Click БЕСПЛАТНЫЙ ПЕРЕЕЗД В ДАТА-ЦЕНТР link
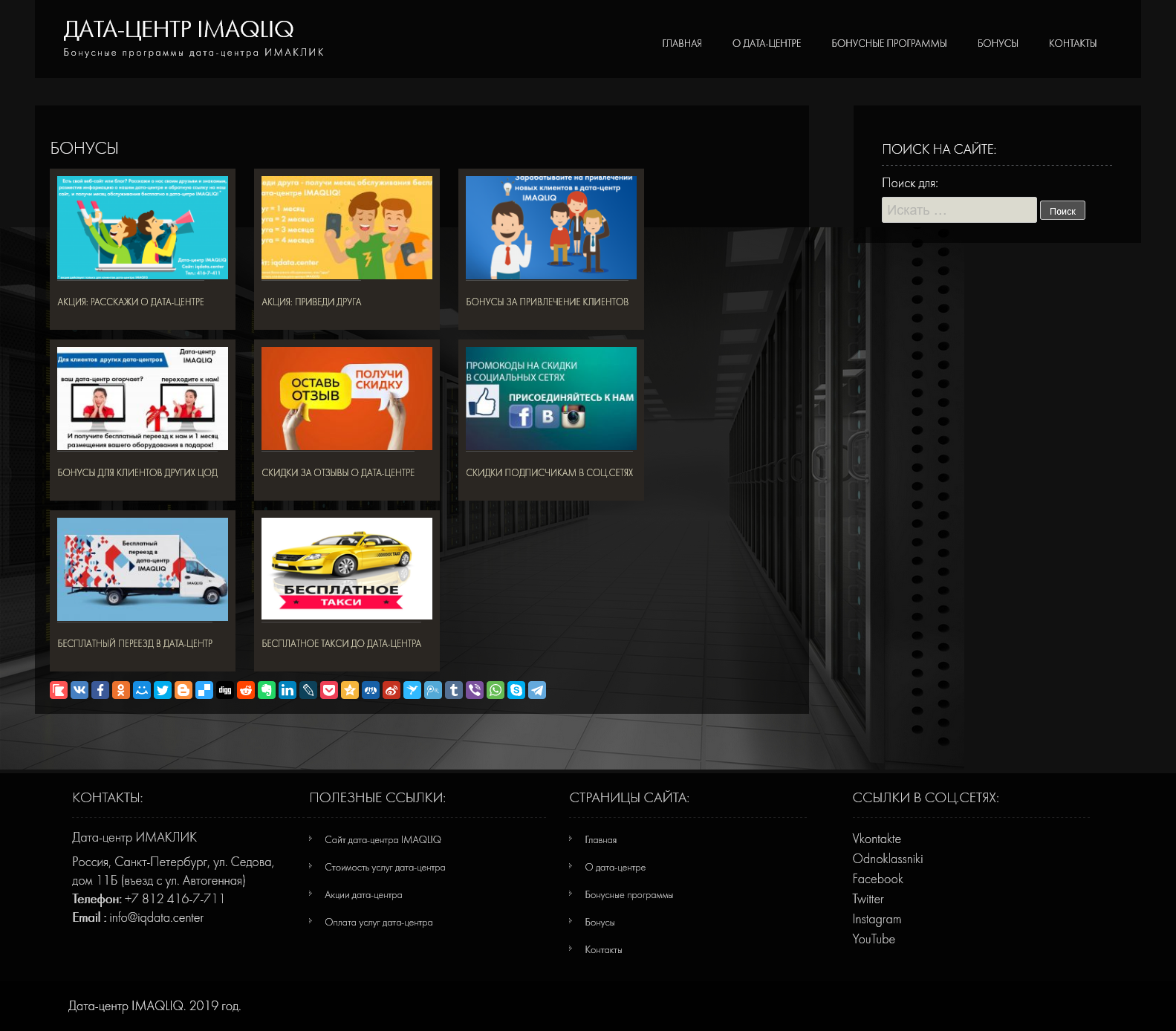1176x1031 pixels. click(135, 643)
